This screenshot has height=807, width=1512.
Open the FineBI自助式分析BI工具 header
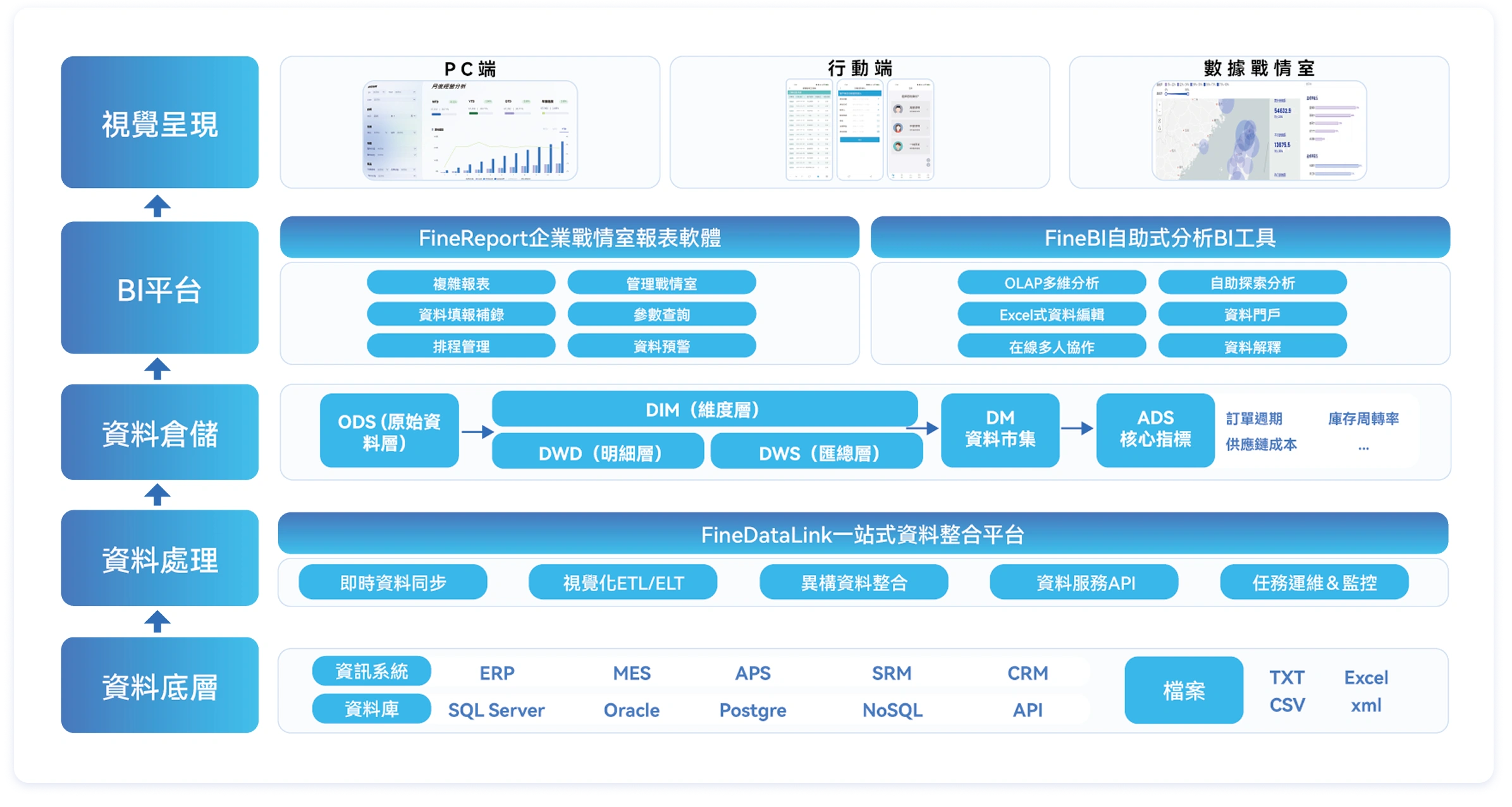[1160, 237]
